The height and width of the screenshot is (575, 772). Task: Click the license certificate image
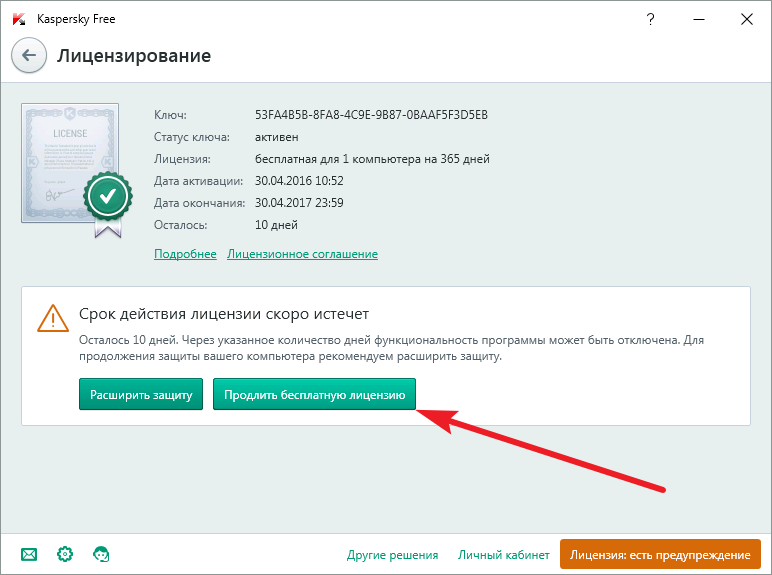click(70, 163)
